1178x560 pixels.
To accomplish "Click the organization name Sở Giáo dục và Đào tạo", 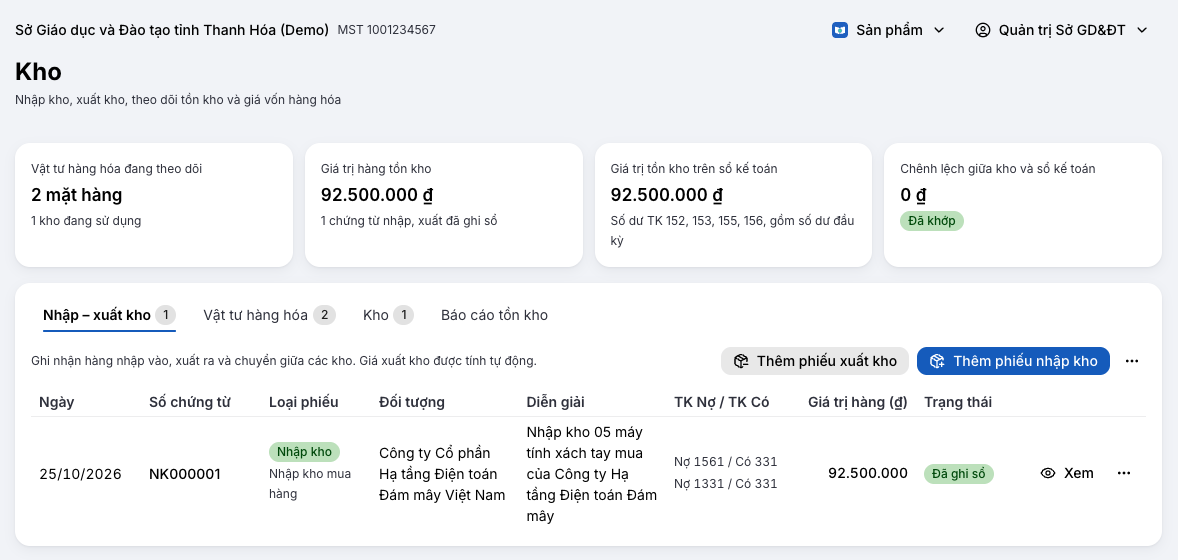I will pos(172,30).
